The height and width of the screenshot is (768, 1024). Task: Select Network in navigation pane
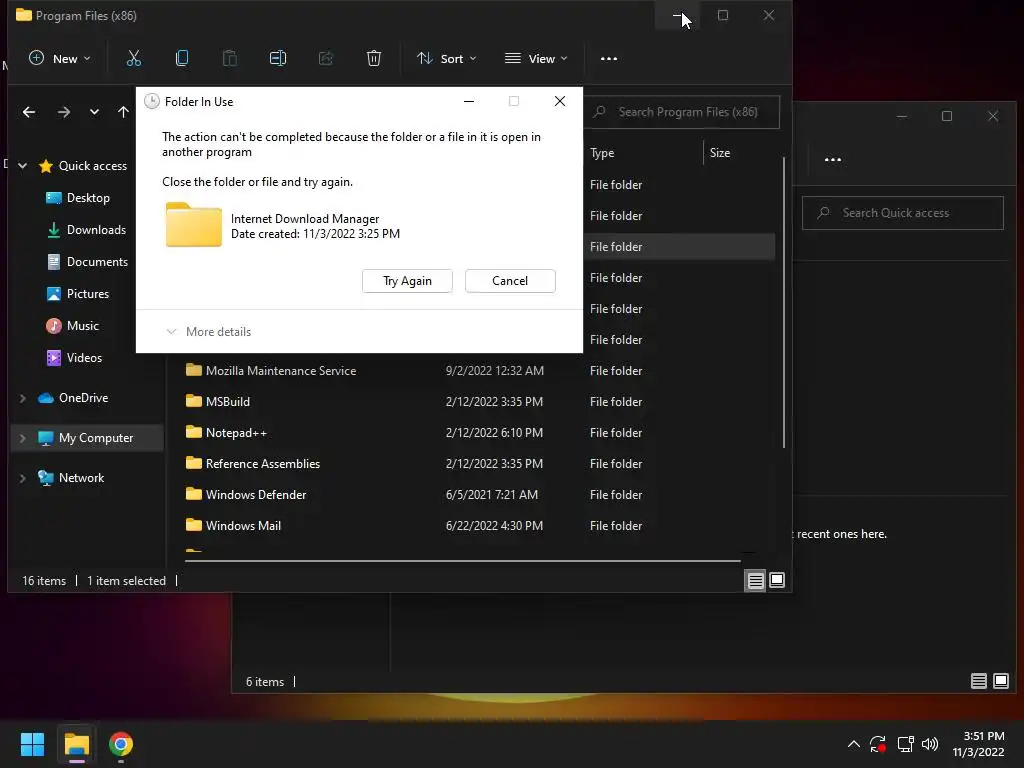pyautogui.click(x=81, y=478)
